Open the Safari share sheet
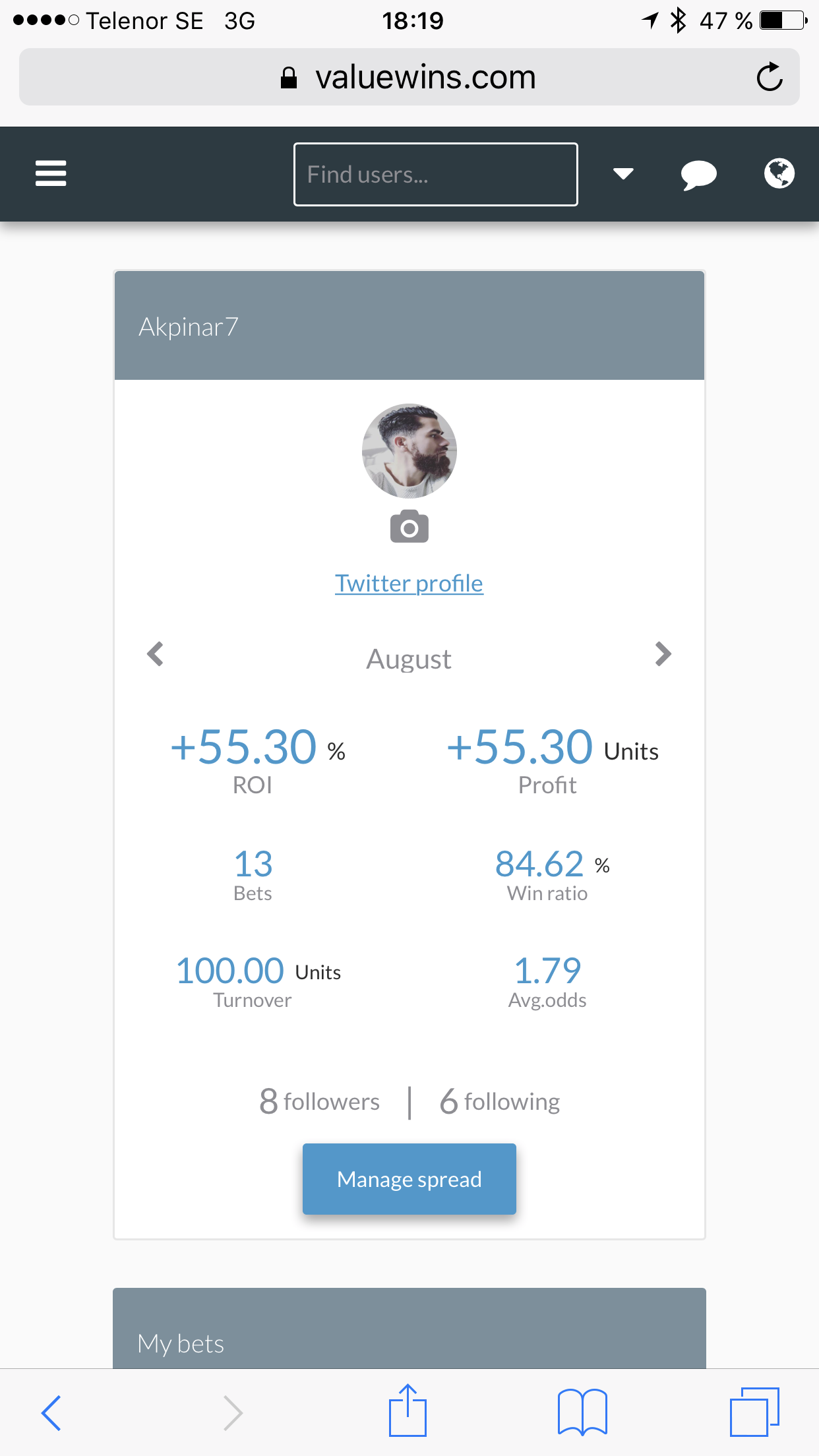Viewport: 819px width, 1456px height. coord(408,1410)
